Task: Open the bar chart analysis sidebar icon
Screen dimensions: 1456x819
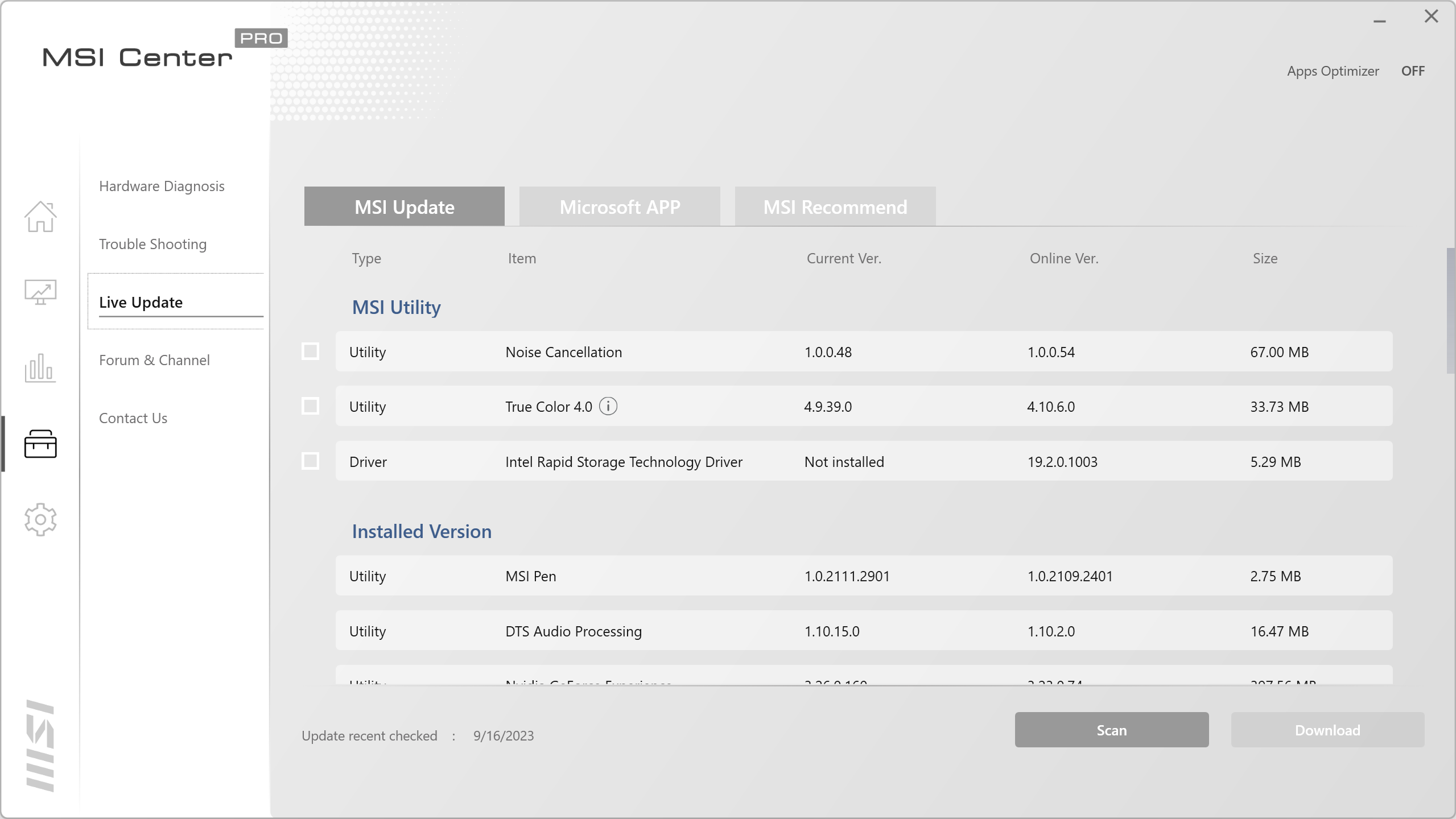Action: [x=40, y=368]
